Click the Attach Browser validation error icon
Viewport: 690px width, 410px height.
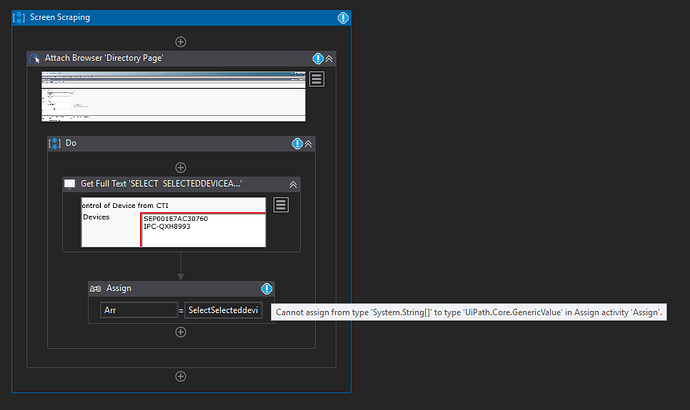tap(318, 59)
